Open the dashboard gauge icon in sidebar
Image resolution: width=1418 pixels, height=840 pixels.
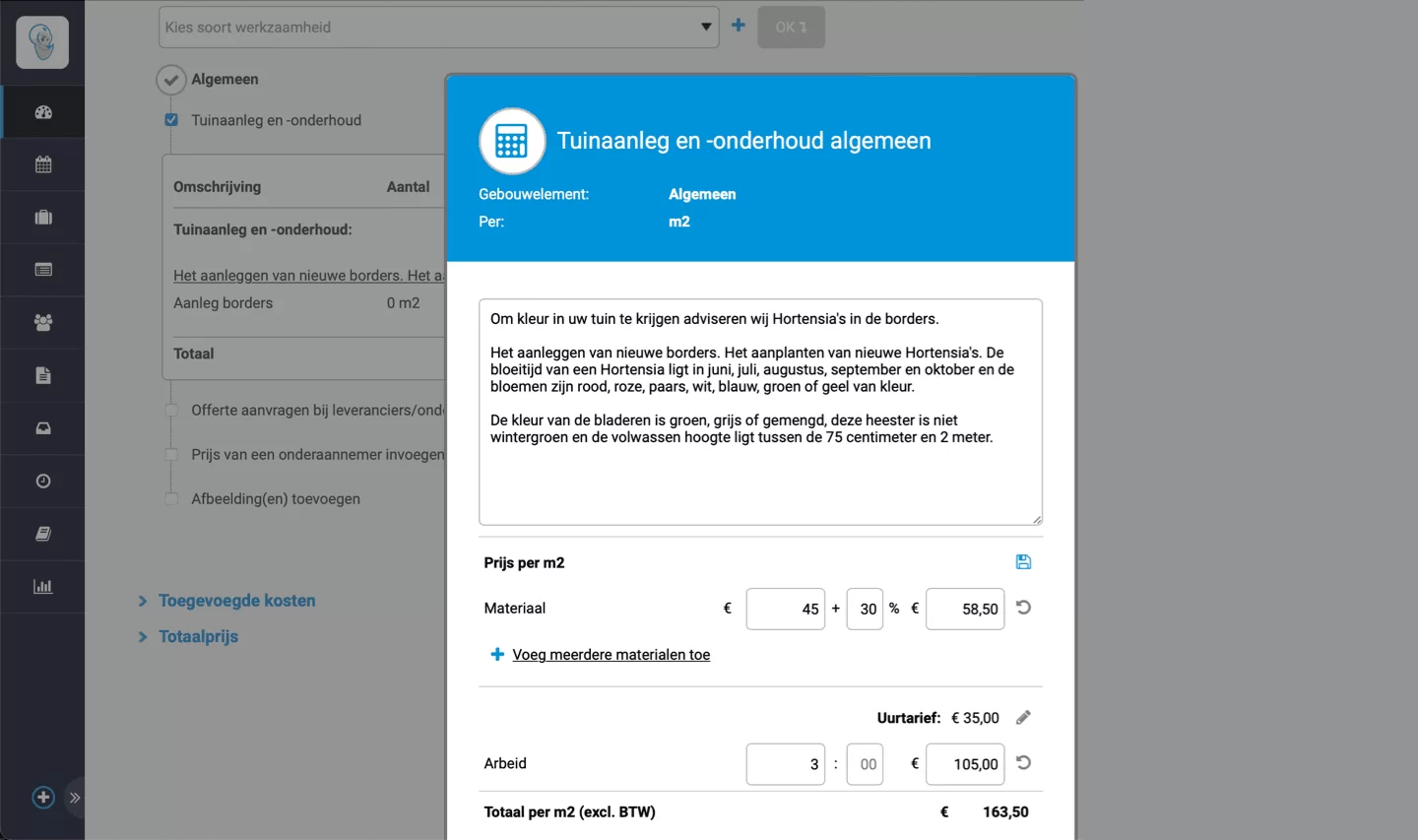(43, 112)
